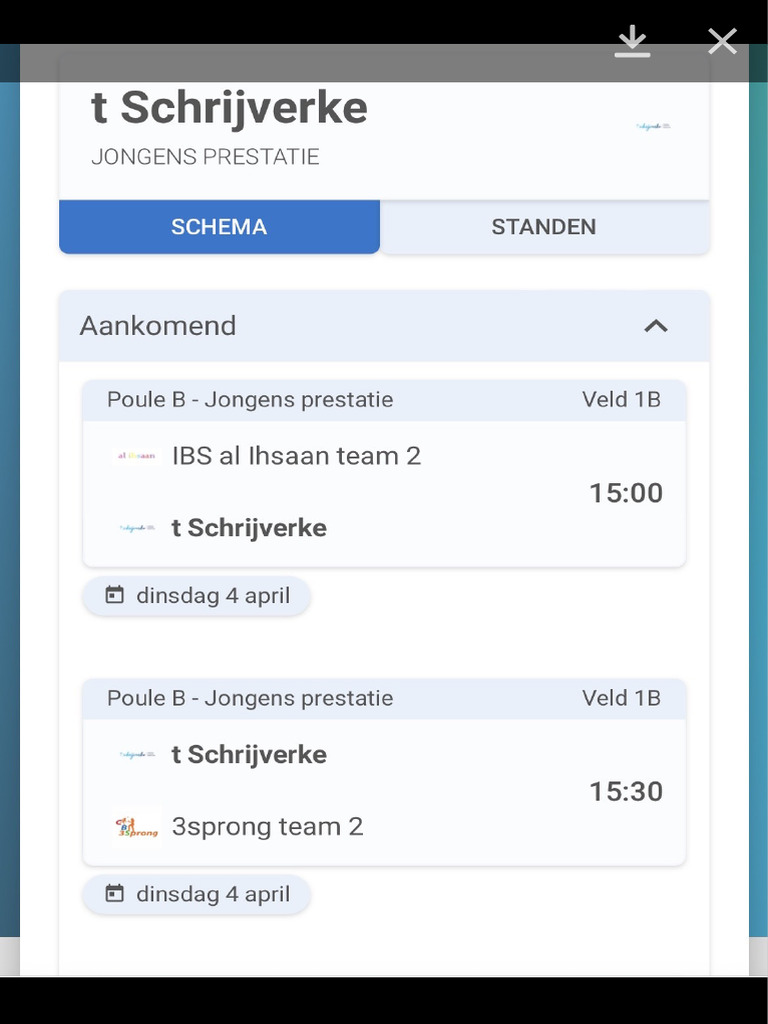Click the Aankomend section header
Viewport: 768px width, 1024px height.
[158, 326]
